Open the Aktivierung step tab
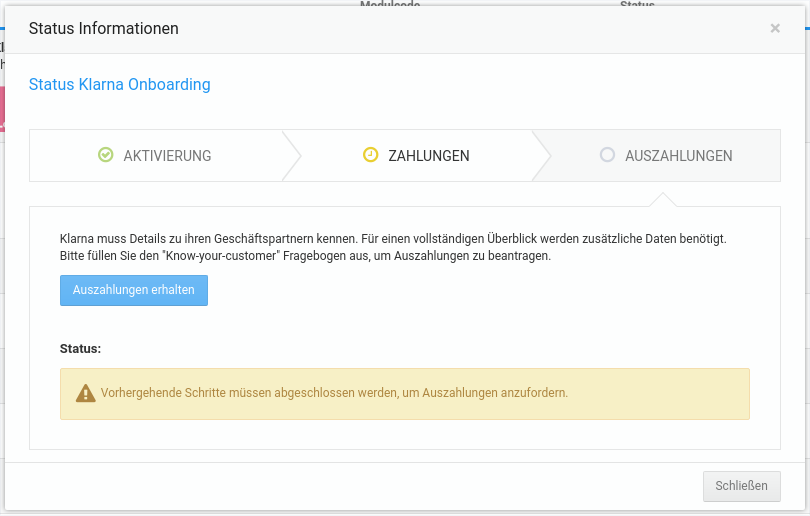 [156, 155]
